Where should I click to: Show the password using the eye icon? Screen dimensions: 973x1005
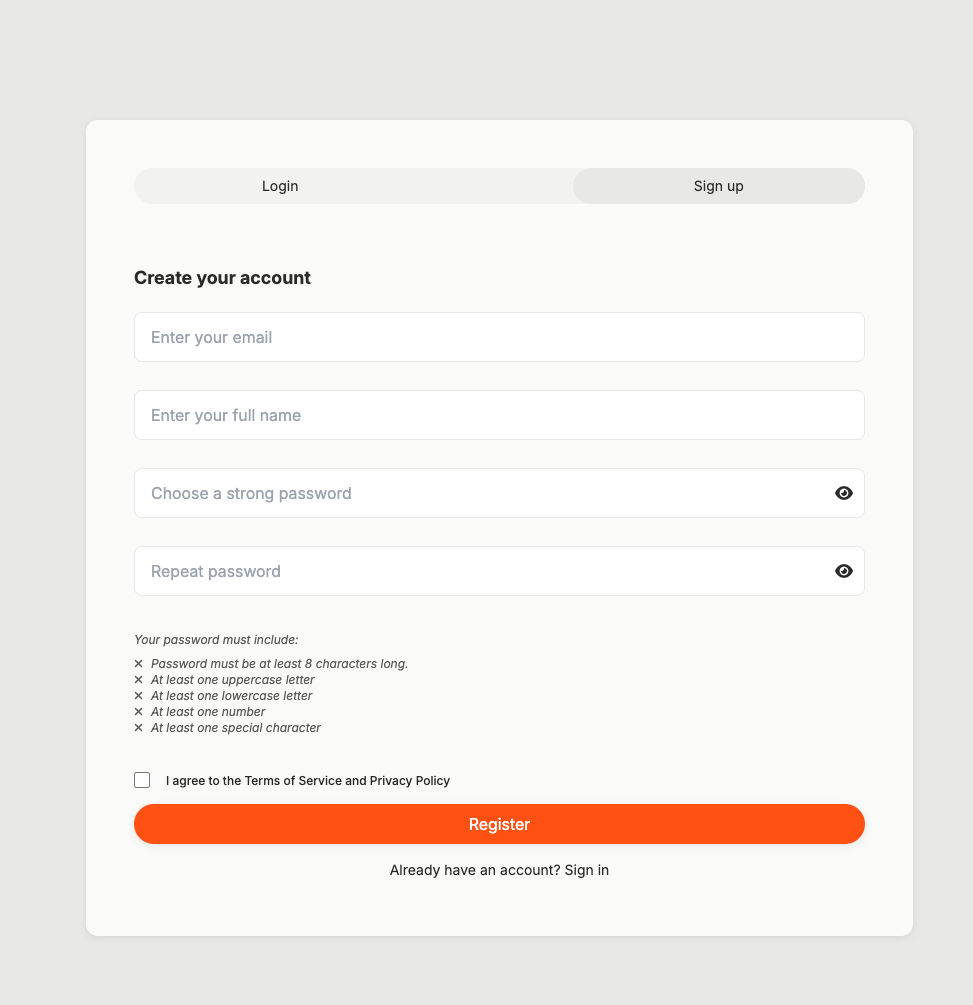coord(844,493)
